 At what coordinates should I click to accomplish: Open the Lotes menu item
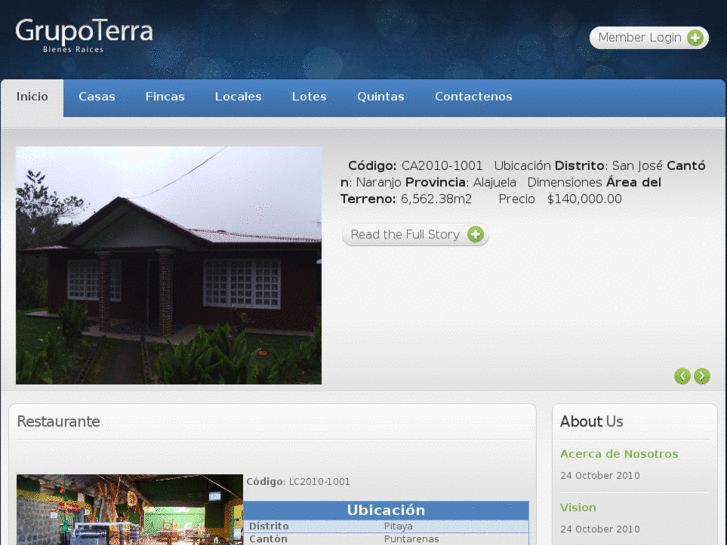coord(309,96)
